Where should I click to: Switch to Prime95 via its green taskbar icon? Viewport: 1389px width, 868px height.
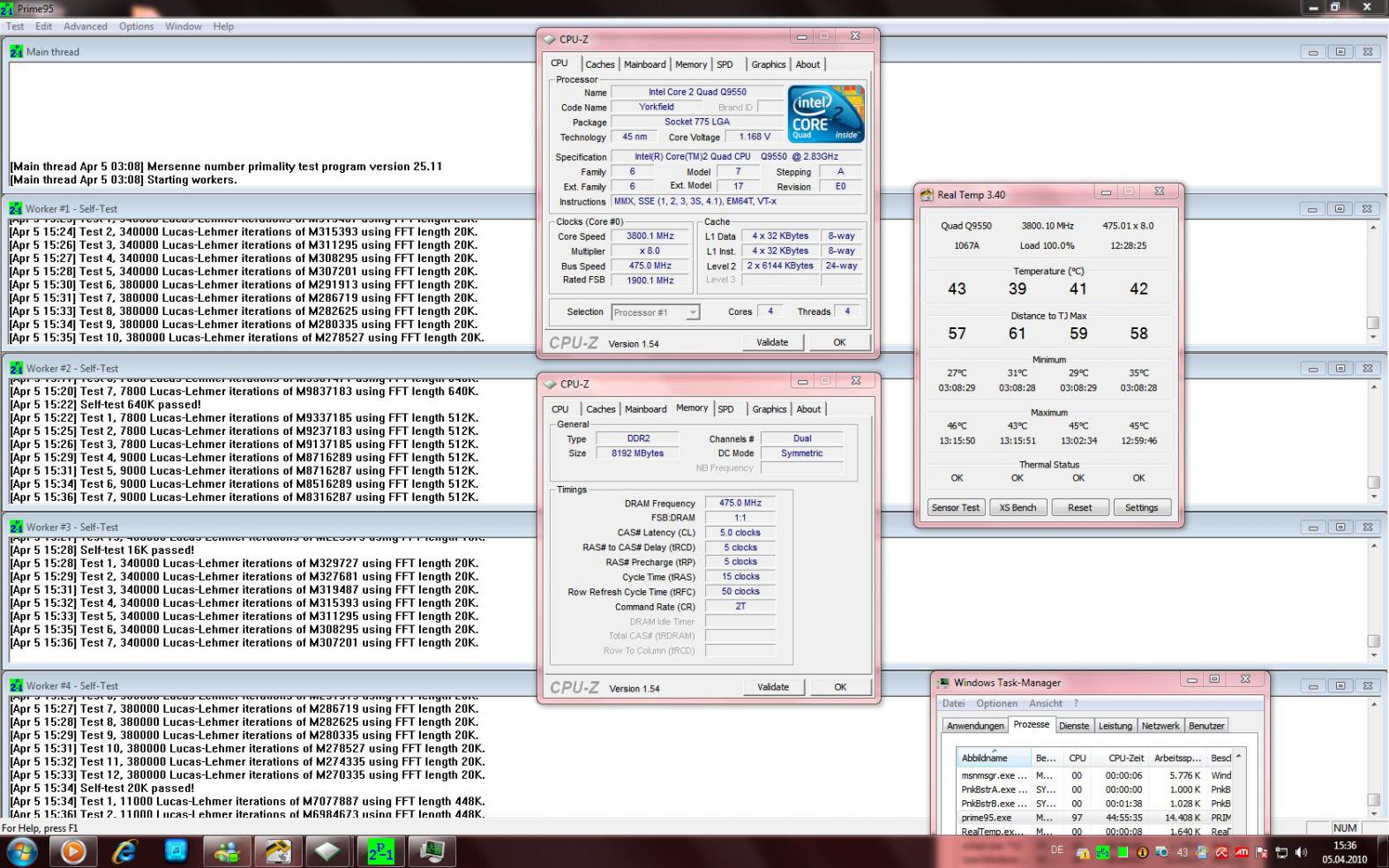point(380,851)
